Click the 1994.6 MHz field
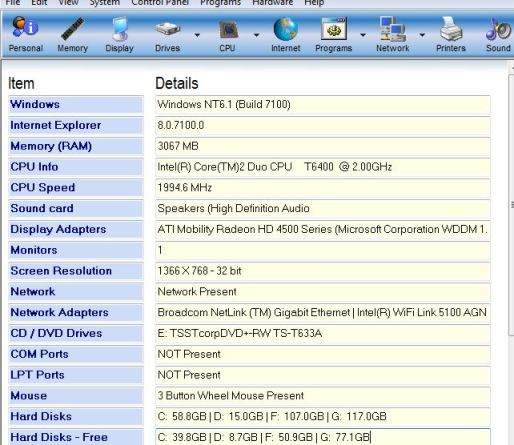Image resolution: width=514 pixels, height=445 pixels. tap(323, 188)
